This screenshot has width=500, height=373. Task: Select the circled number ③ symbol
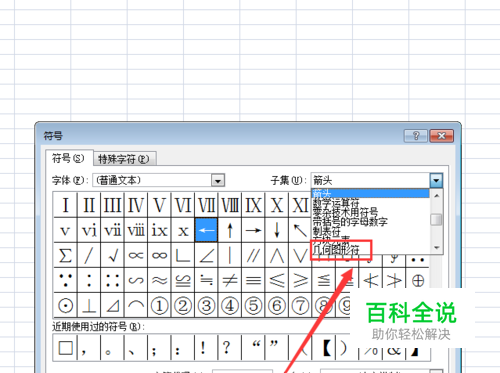[206, 305]
